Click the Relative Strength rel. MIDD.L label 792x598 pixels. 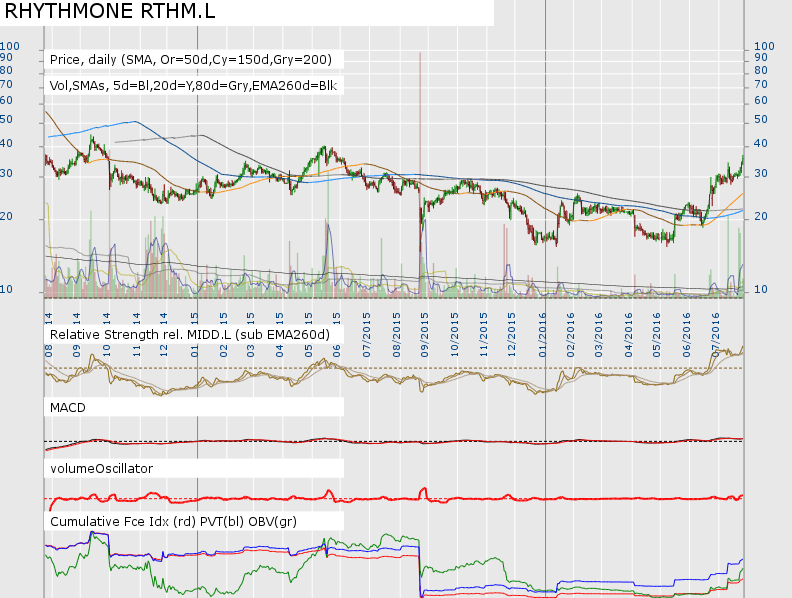[190, 333]
